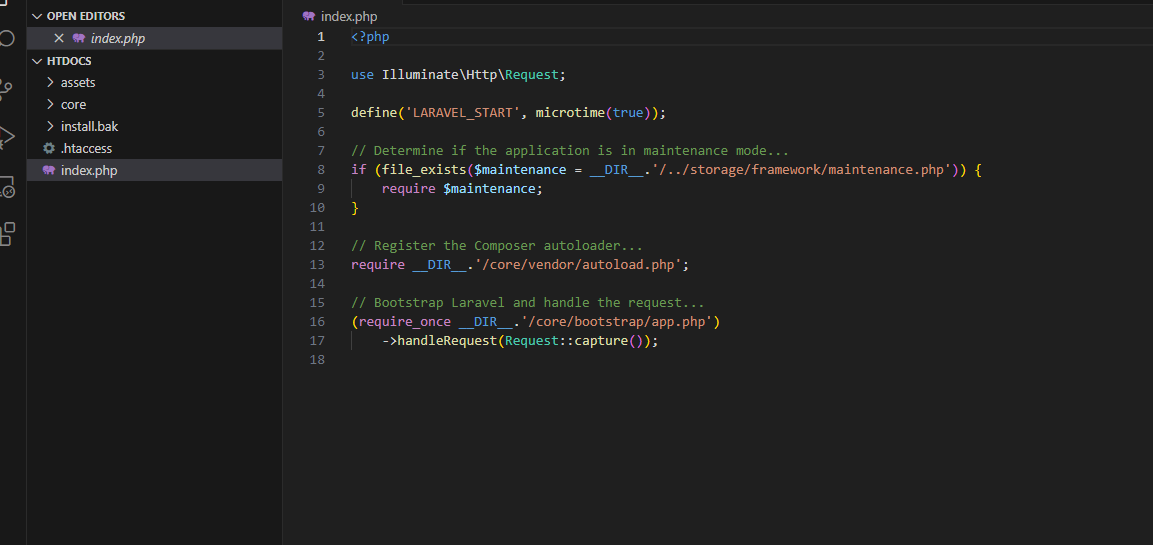This screenshot has width=1153, height=545.
Task: Click line number 1 in the gutter
Action: (321, 37)
